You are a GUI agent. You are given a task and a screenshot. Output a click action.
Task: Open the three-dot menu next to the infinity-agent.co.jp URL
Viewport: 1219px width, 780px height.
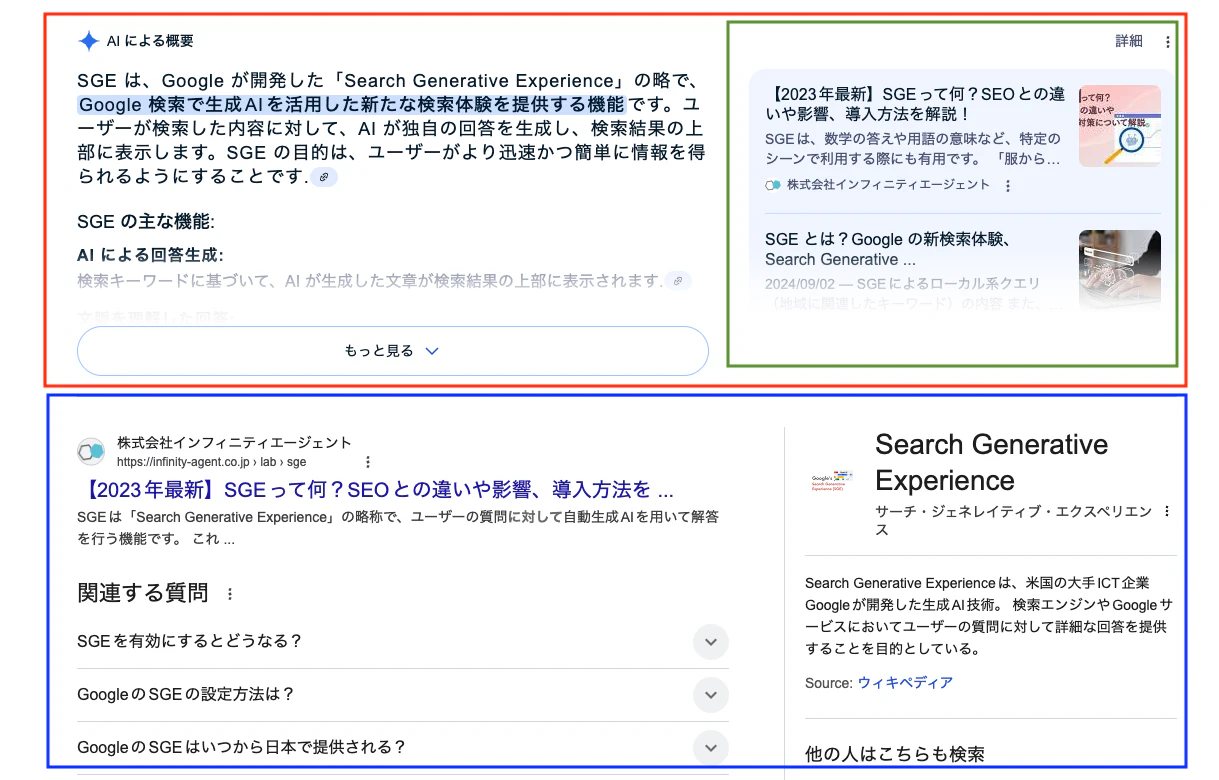click(x=368, y=462)
